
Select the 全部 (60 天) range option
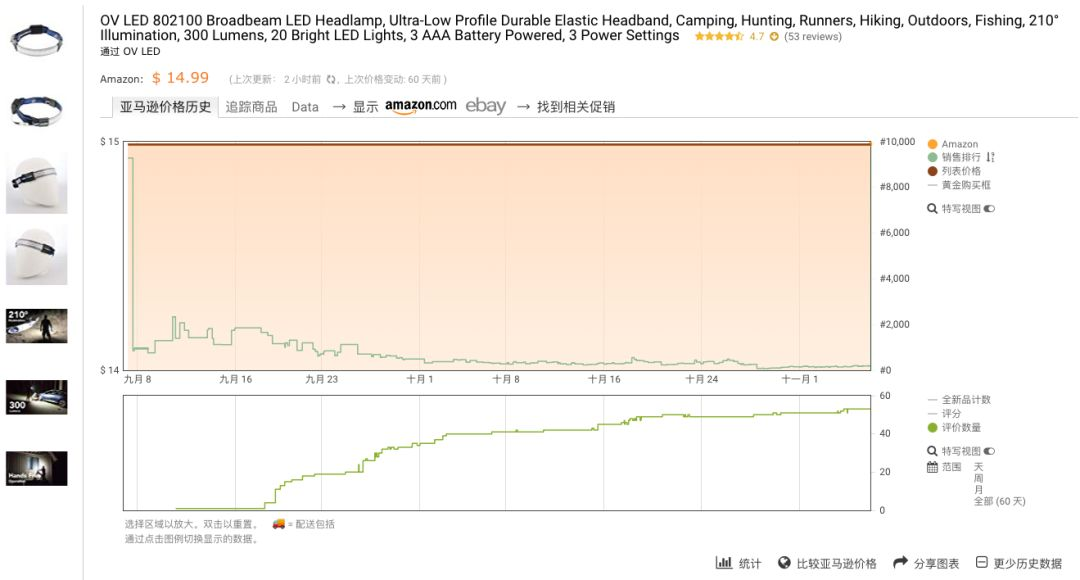999,501
